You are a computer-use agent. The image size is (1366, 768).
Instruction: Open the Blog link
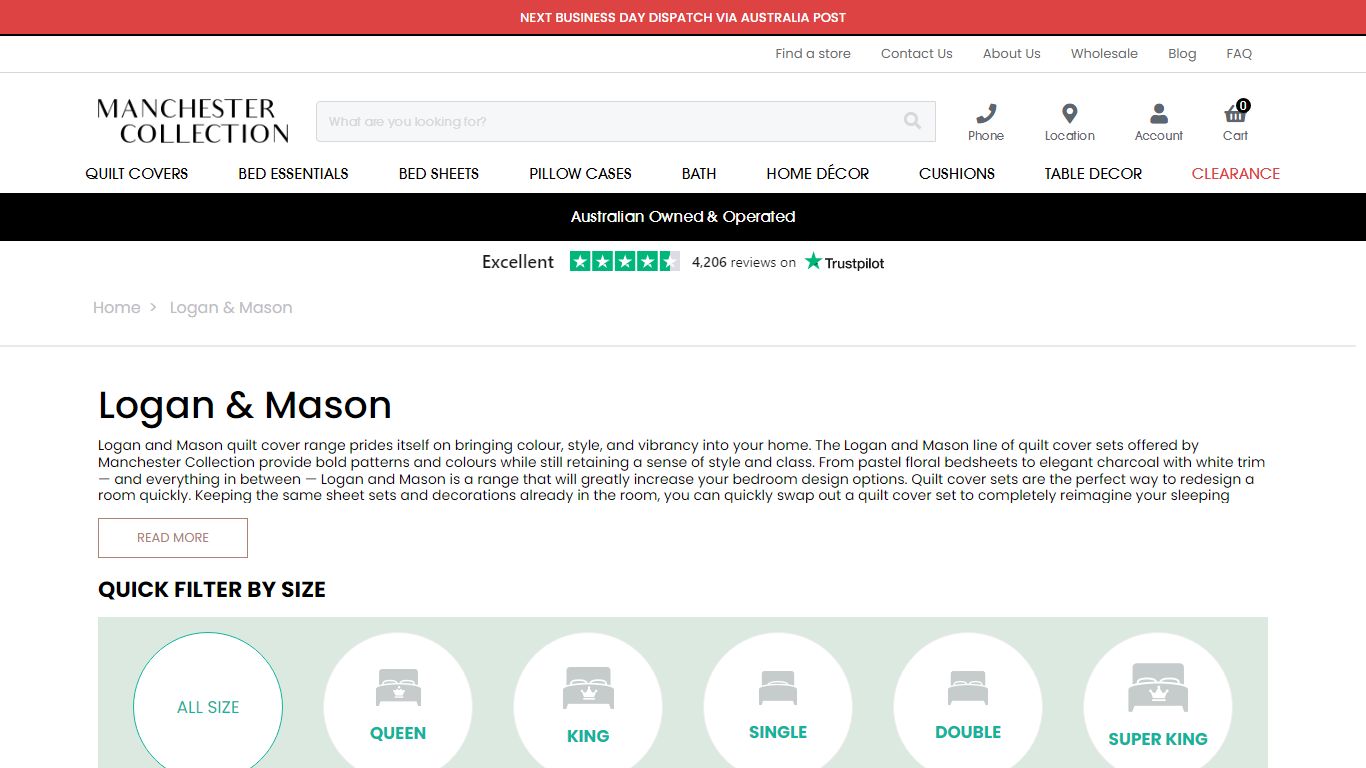[1182, 54]
